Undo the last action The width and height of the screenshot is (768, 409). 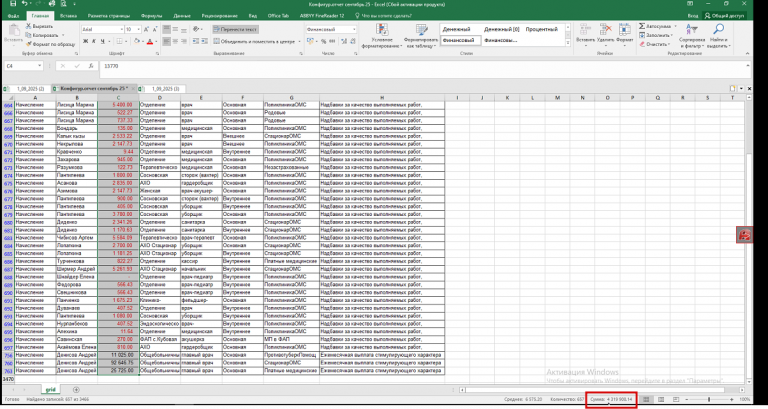click(24, 4)
